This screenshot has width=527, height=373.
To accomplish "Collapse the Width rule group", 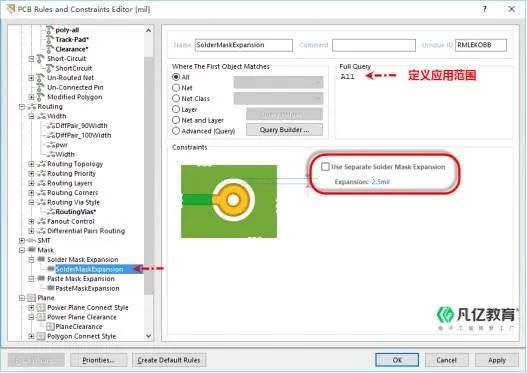I will coord(31,116).
